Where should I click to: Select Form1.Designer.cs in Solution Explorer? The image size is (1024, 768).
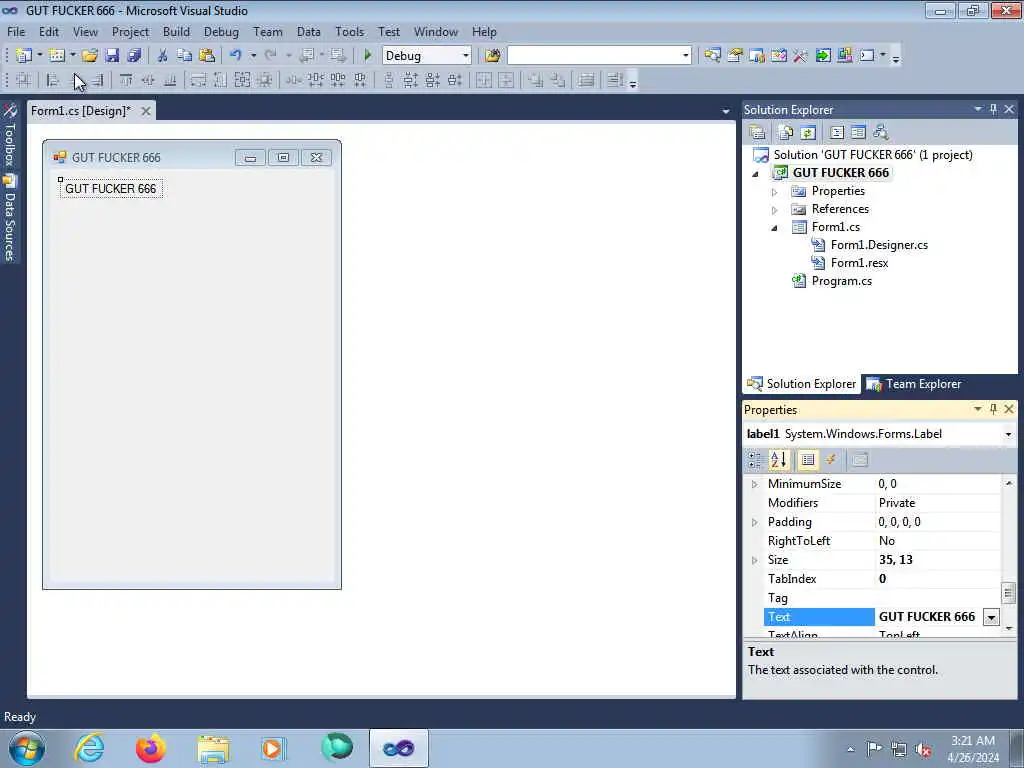pyautogui.click(x=879, y=245)
